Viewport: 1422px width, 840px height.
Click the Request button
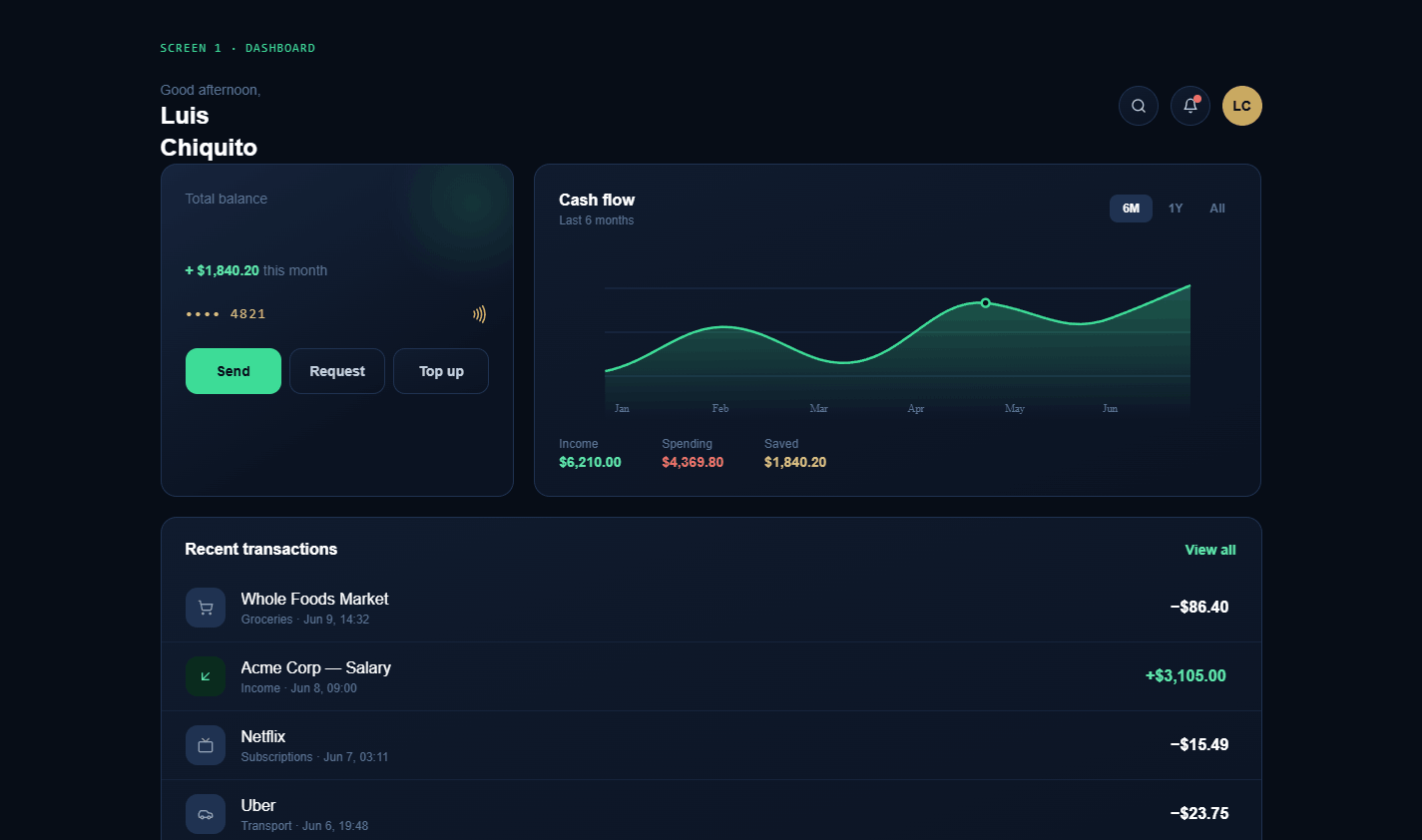(337, 371)
